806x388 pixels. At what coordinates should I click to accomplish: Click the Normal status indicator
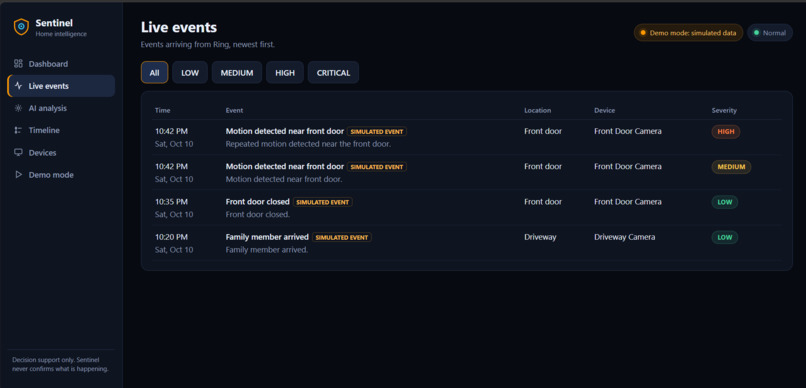point(770,32)
